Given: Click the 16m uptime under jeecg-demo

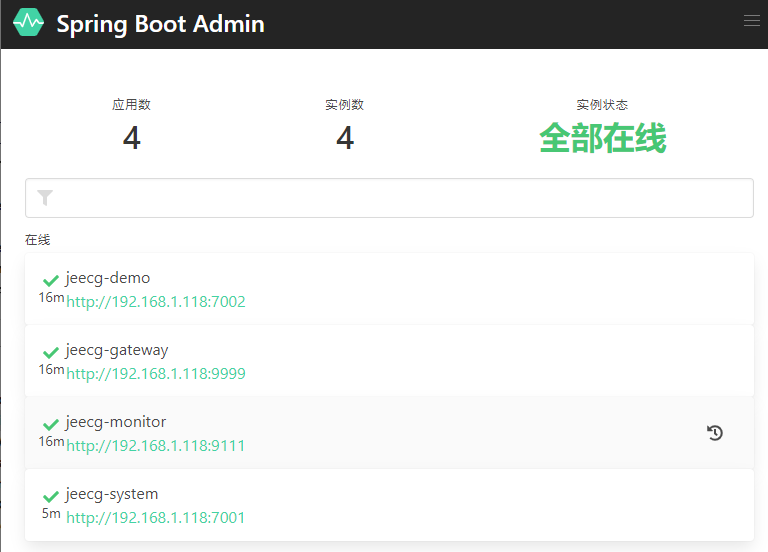Looking at the screenshot, I should pyautogui.click(x=51, y=298).
